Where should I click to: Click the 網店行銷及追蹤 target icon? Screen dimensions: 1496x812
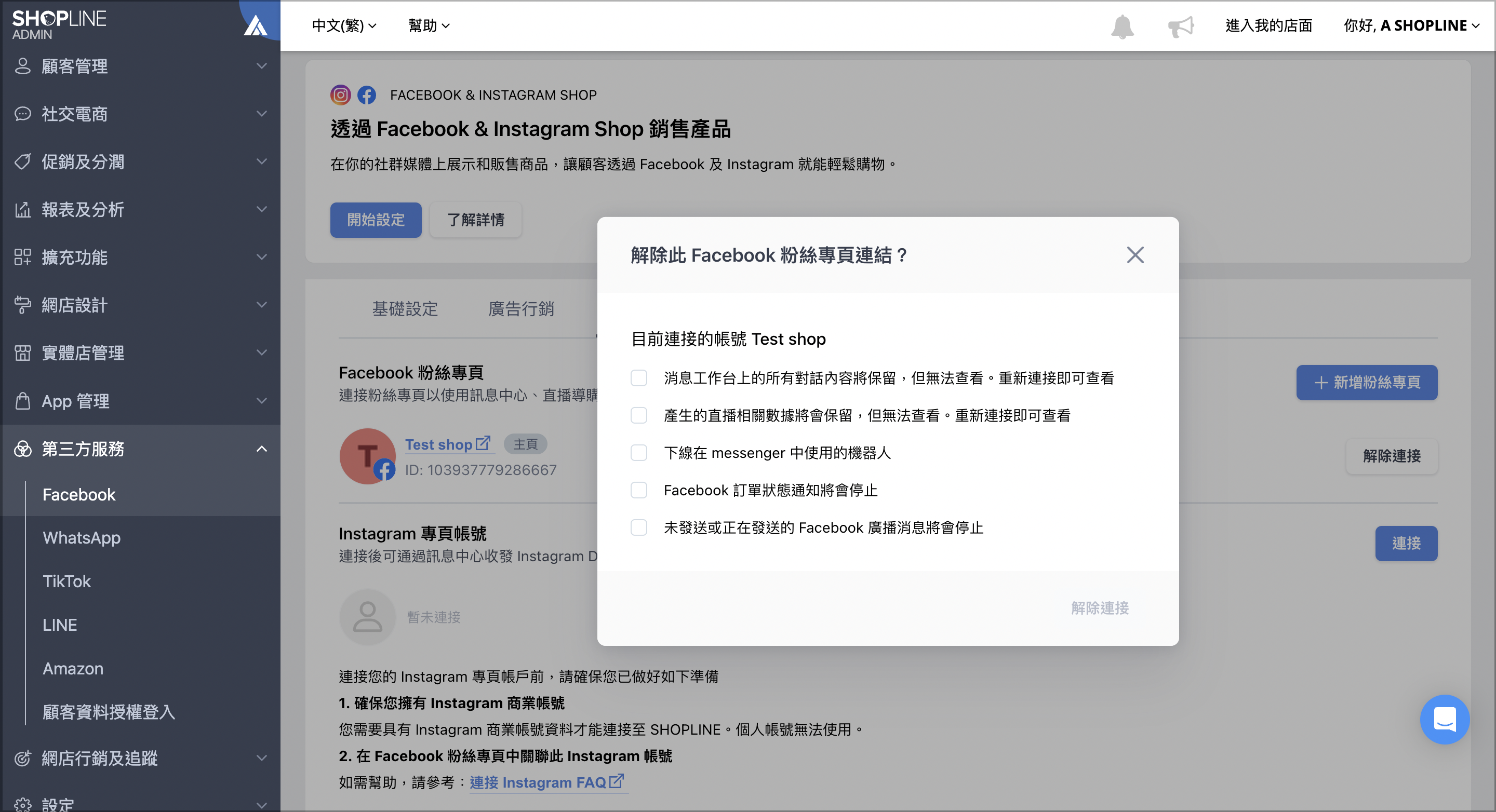tap(23, 758)
